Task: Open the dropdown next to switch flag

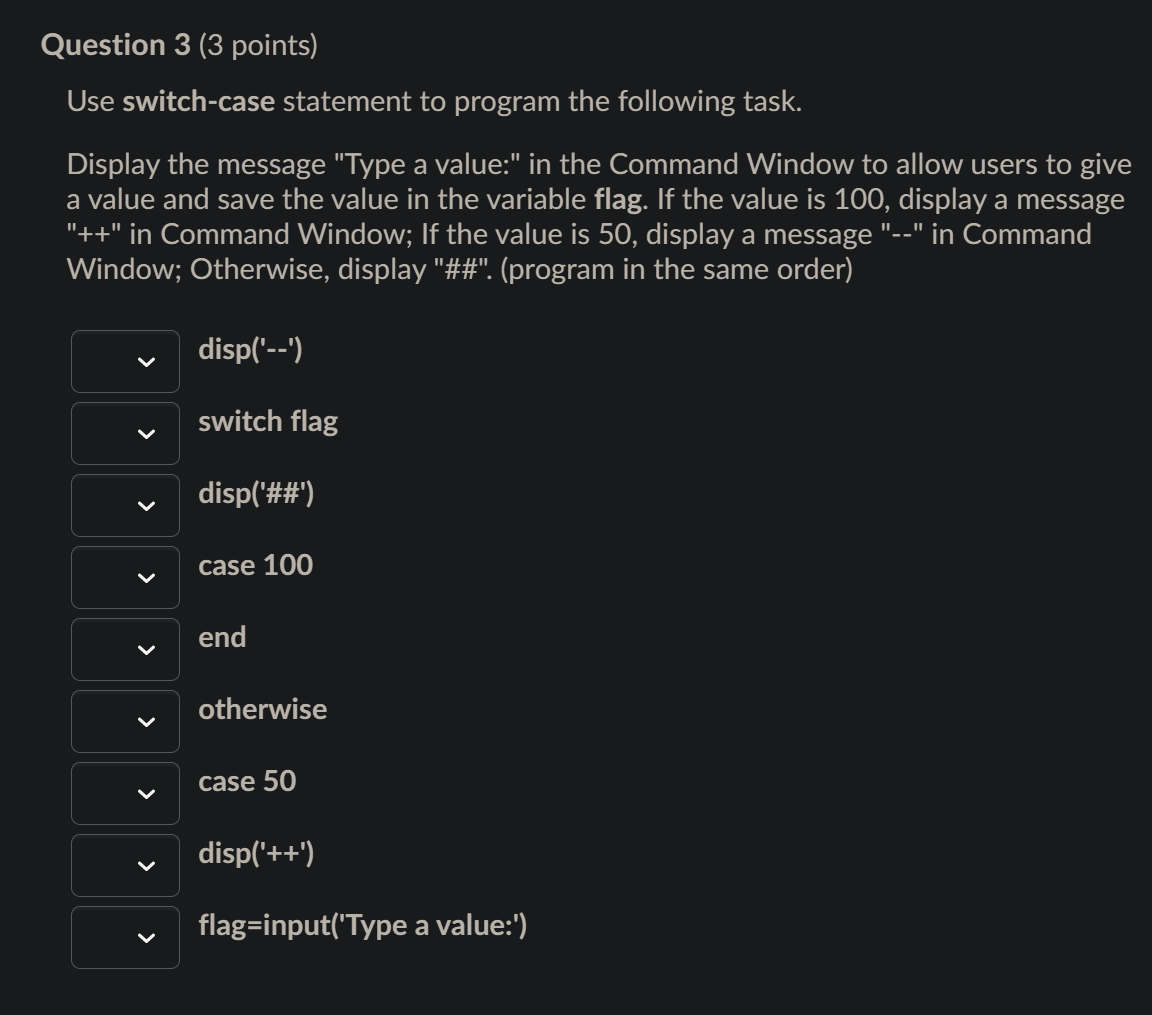Action: click(x=124, y=433)
